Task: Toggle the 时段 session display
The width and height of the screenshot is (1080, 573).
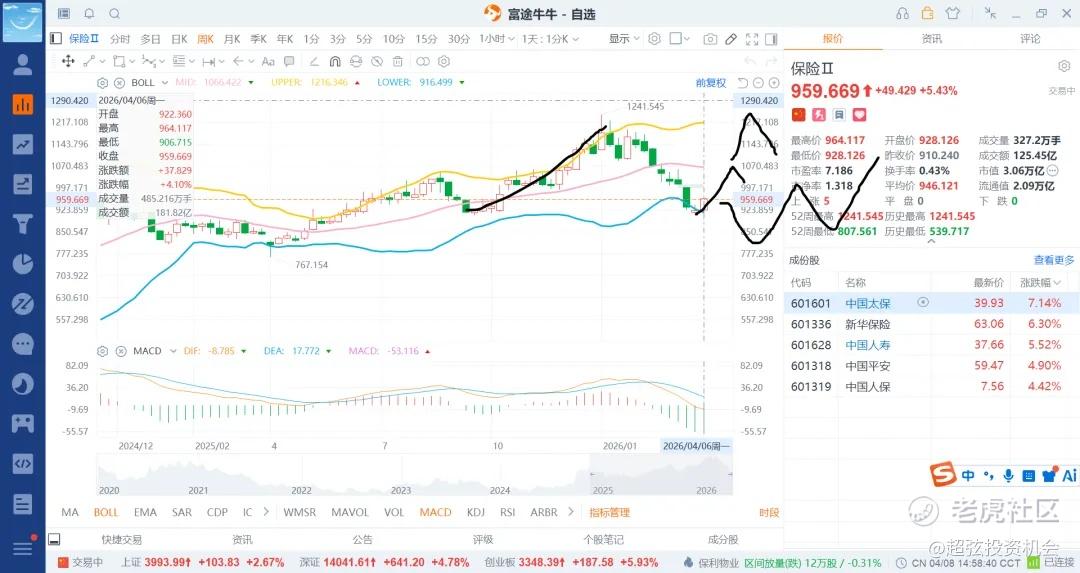Action: pos(768,512)
